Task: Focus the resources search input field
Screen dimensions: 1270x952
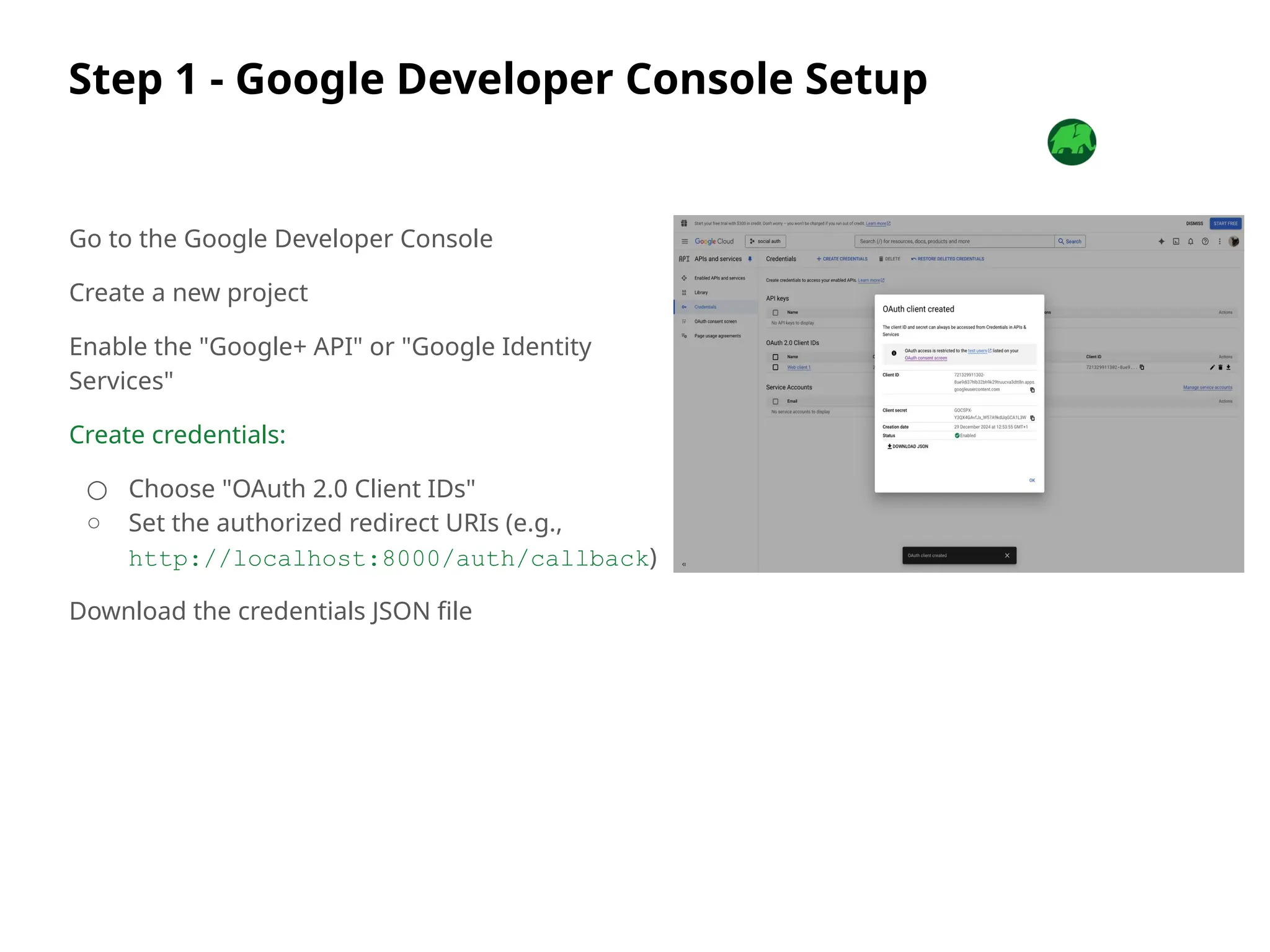Action: pyautogui.click(x=955, y=241)
